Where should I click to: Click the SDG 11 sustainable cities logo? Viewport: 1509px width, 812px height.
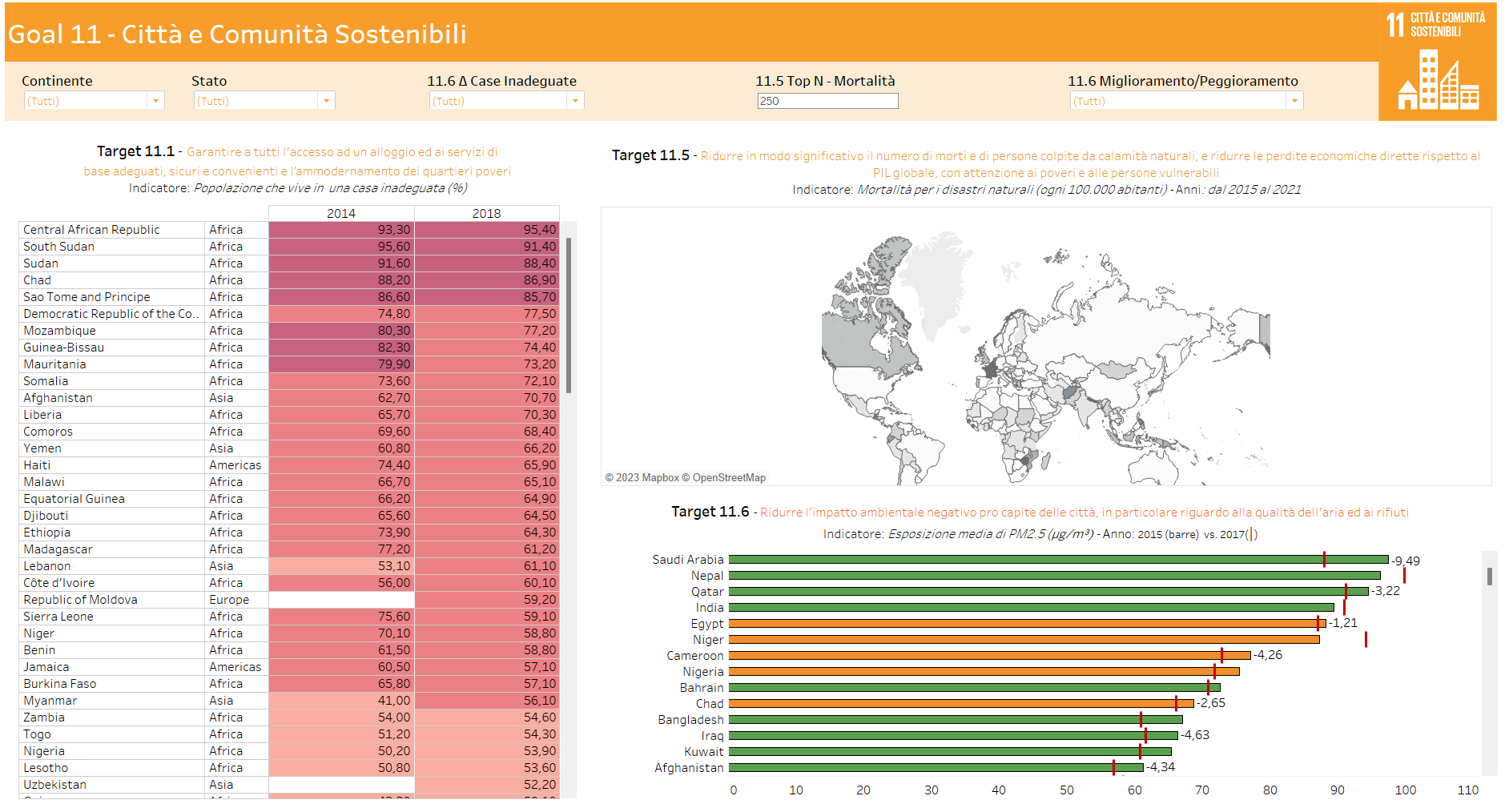(x=1437, y=62)
